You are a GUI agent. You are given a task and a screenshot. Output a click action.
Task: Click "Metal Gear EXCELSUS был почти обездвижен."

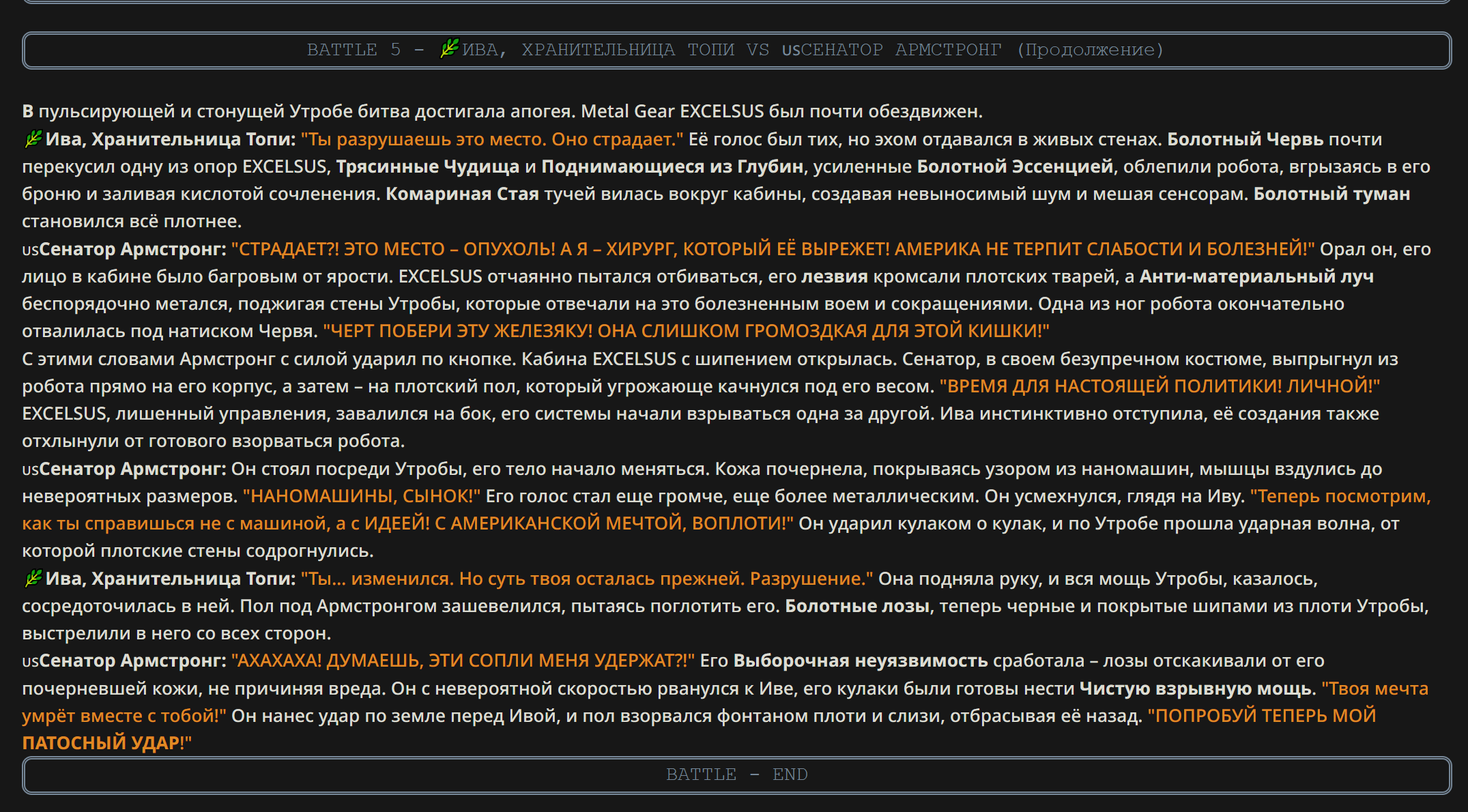[782, 111]
